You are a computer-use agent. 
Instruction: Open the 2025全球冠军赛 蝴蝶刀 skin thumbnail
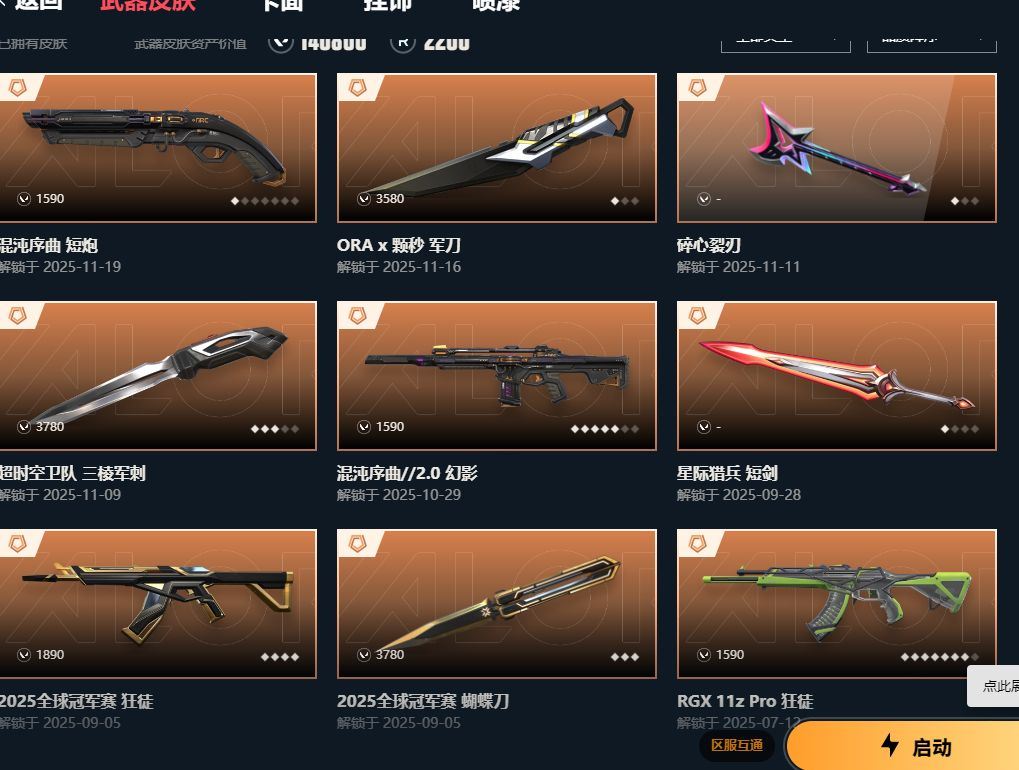tap(497, 604)
